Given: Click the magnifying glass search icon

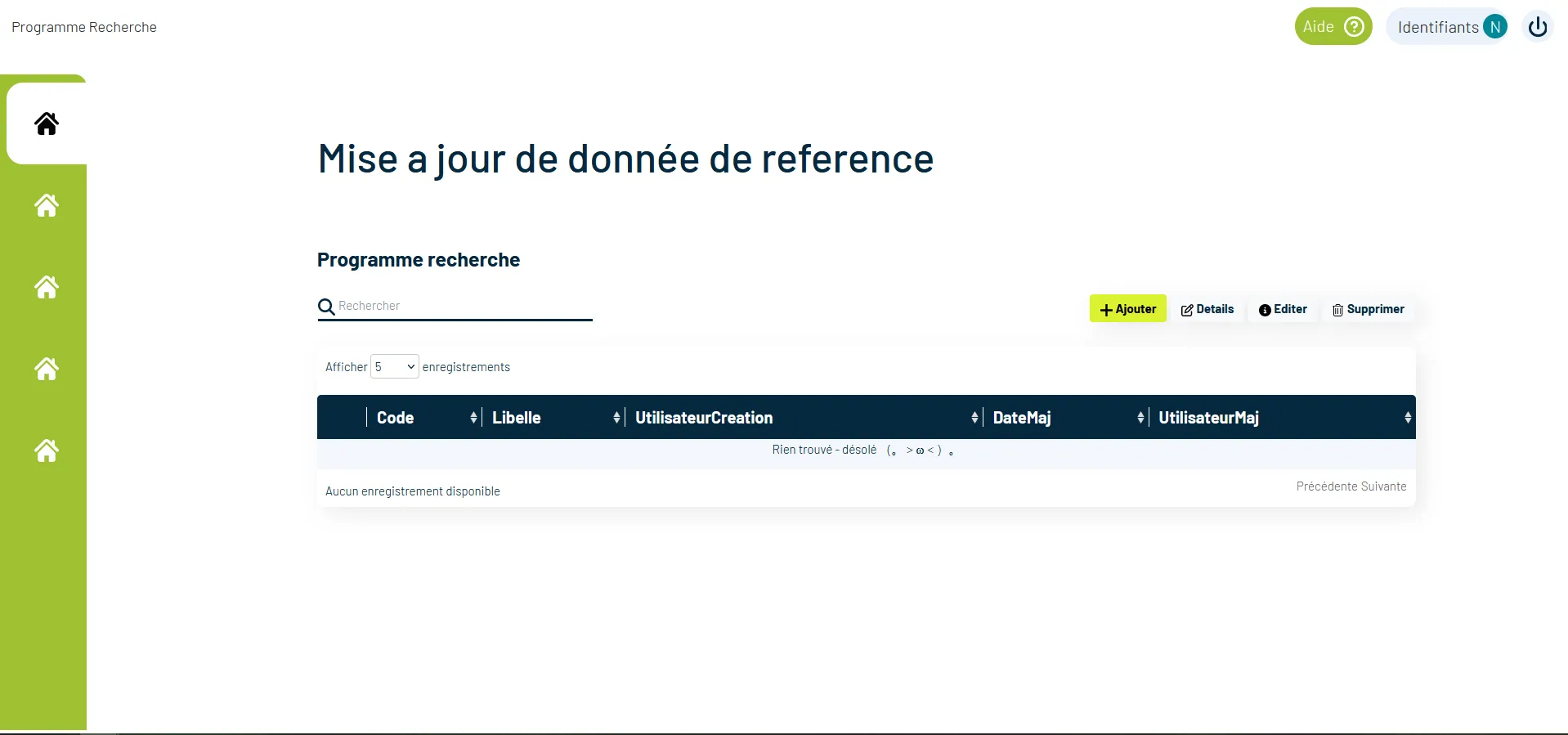Looking at the screenshot, I should pyautogui.click(x=326, y=307).
